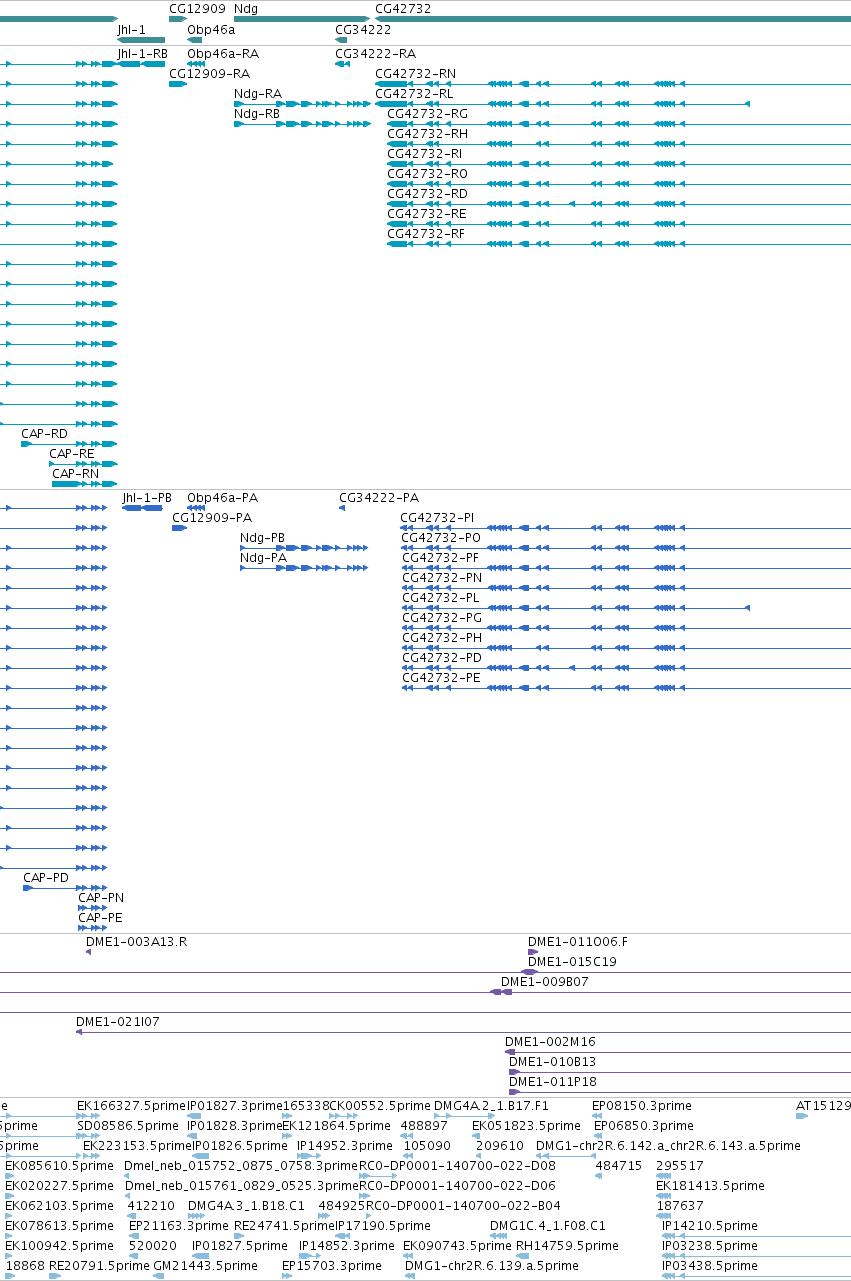The image size is (851, 1281).
Task: Open EST EP06850.3prime
Action: (644, 1125)
